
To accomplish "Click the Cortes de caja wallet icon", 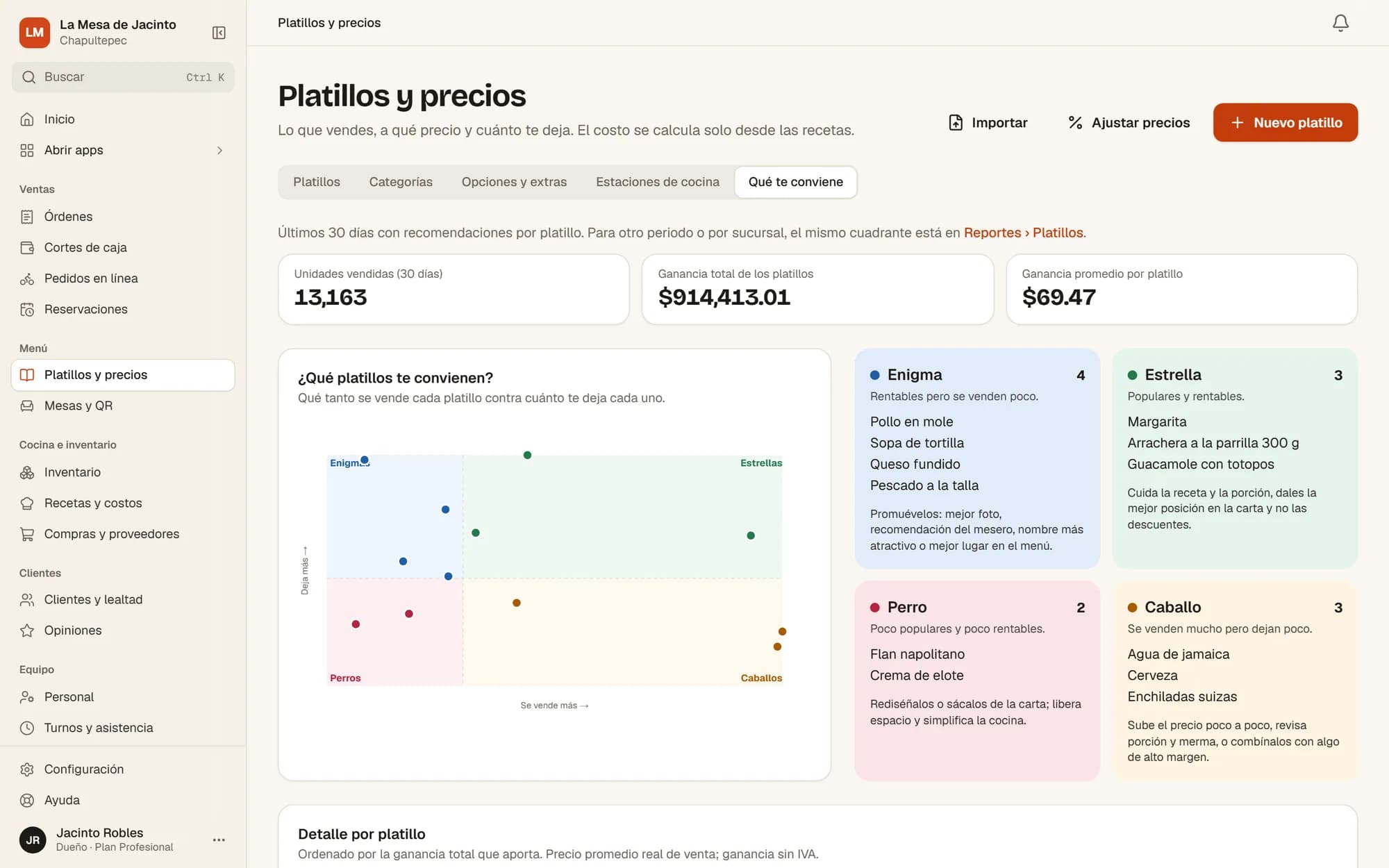I will pyautogui.click(x=27, y=247).
